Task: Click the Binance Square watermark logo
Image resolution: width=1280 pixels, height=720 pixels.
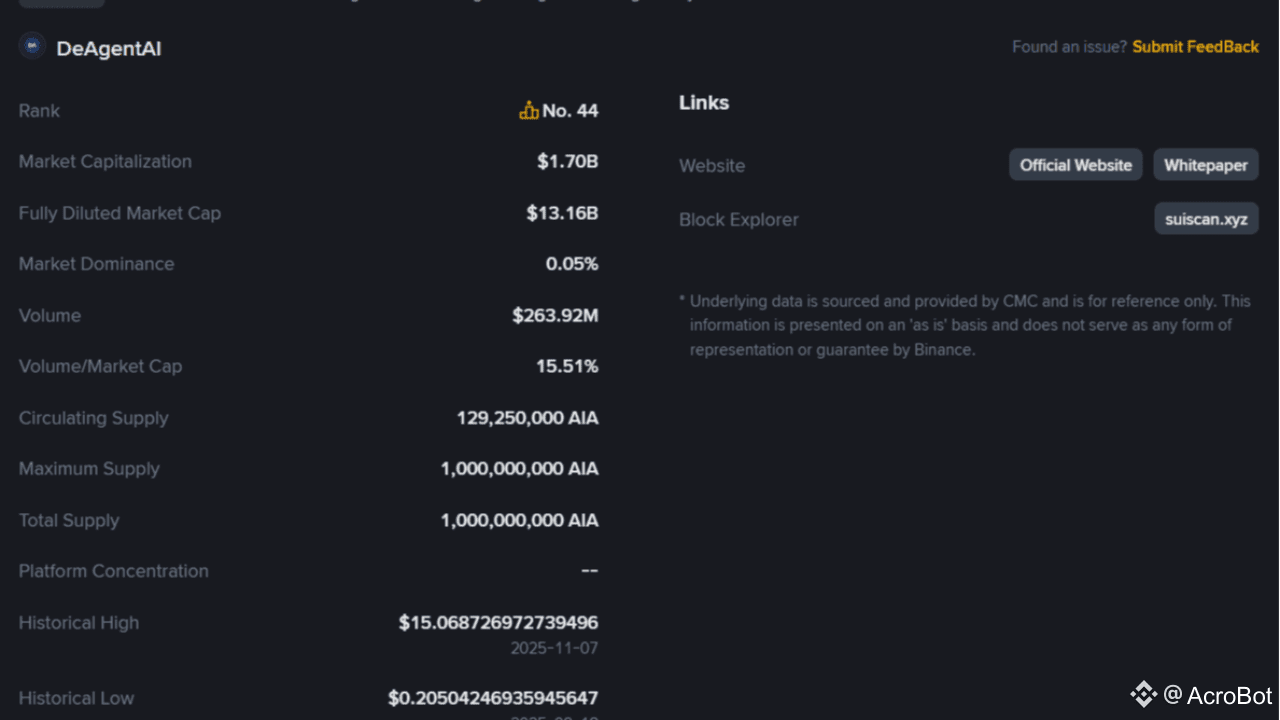Action: point(1143,694)
